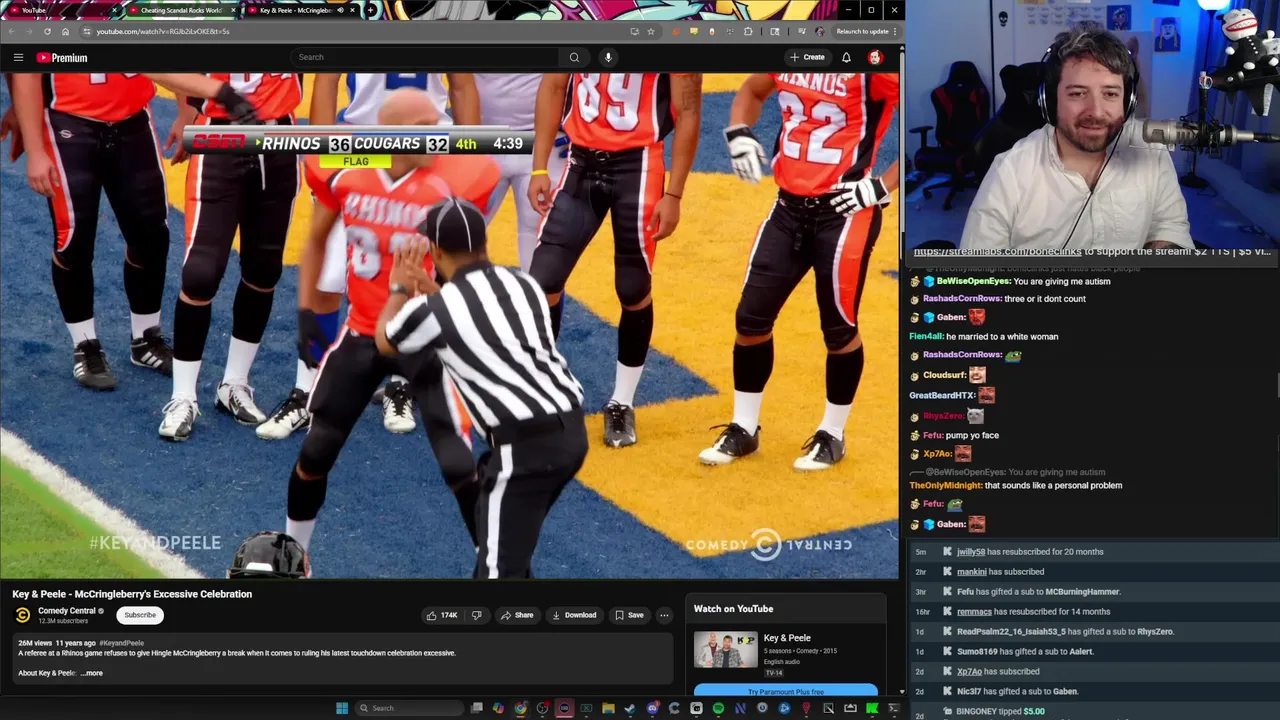Dislike the video with thumbs-down icon
Image resolution: width=1280 pixels, height=720 pixels.
[476, 615]
